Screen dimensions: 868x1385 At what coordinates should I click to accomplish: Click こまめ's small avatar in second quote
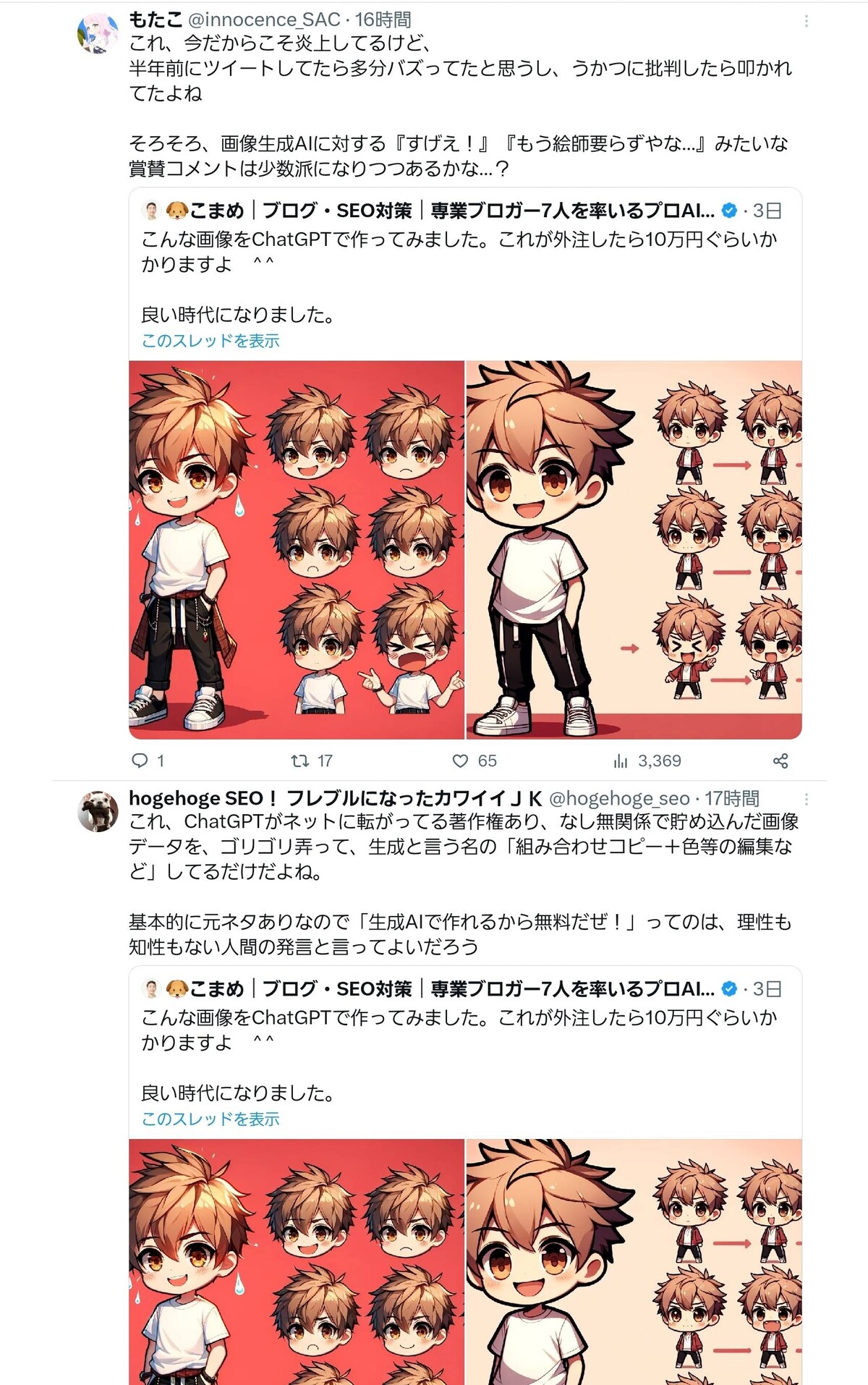click(151, 988)
